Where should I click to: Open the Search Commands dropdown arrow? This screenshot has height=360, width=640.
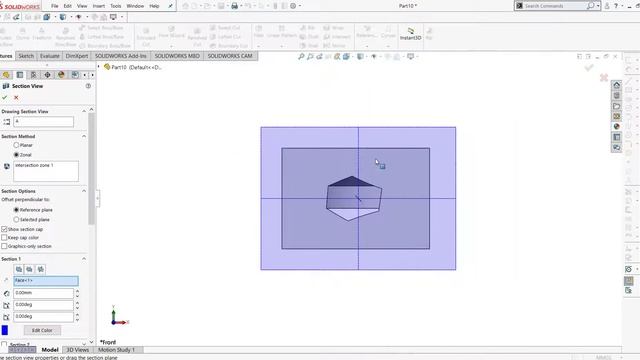tap(598, 6)
